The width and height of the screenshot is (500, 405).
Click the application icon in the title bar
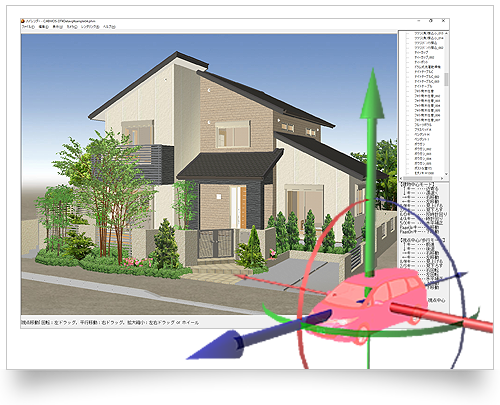pyautogui.click(x=23, y=21)
